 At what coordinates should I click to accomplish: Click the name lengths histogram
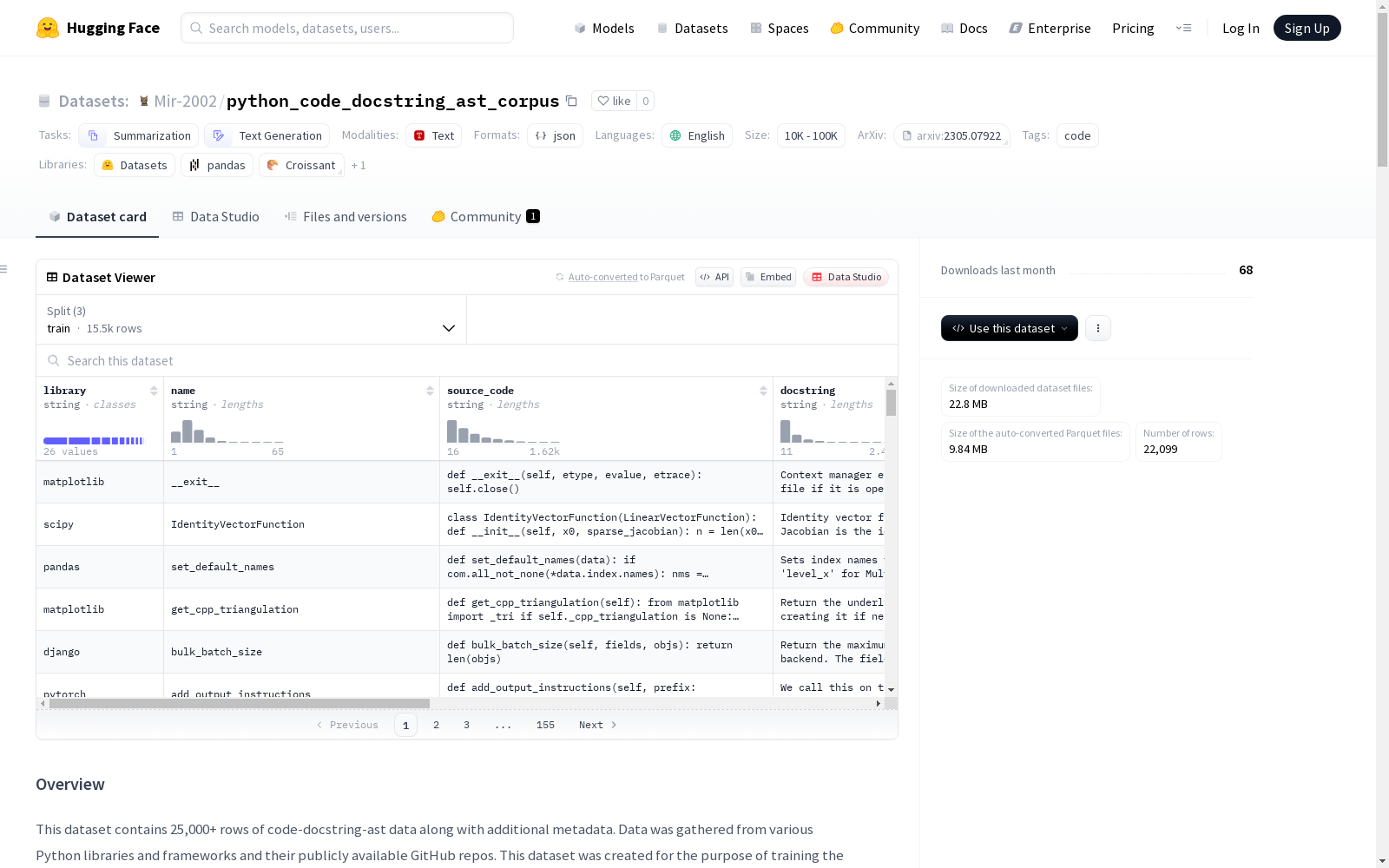point(227,431)
